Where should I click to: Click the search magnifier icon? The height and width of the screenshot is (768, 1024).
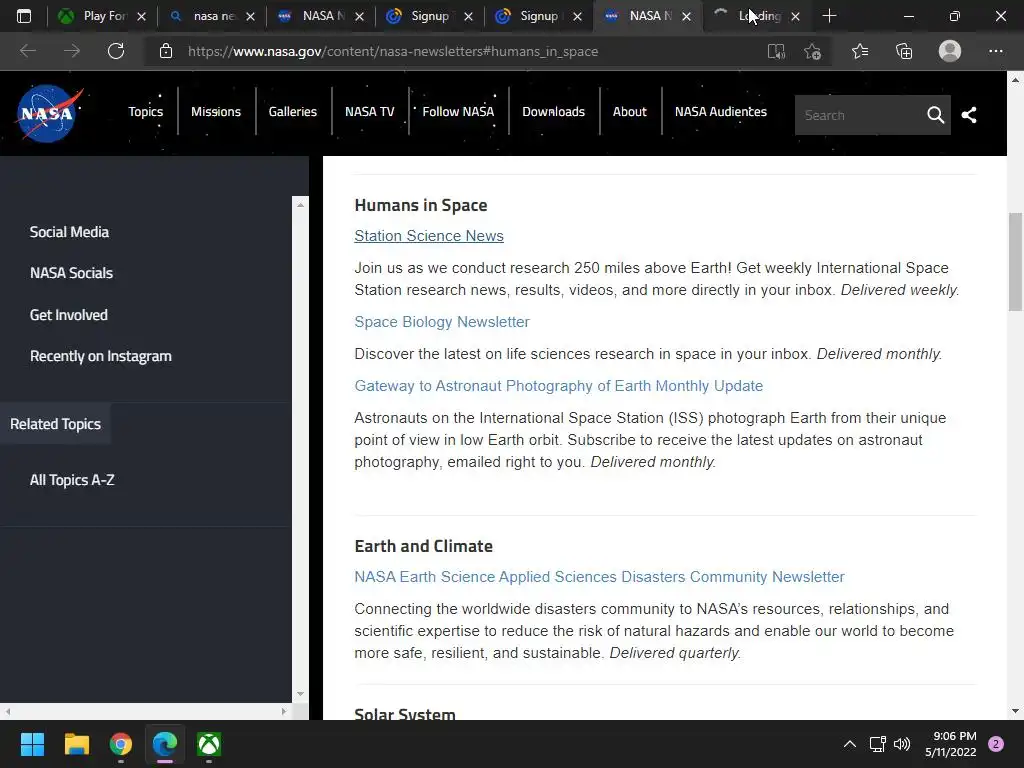click(935, 115)
